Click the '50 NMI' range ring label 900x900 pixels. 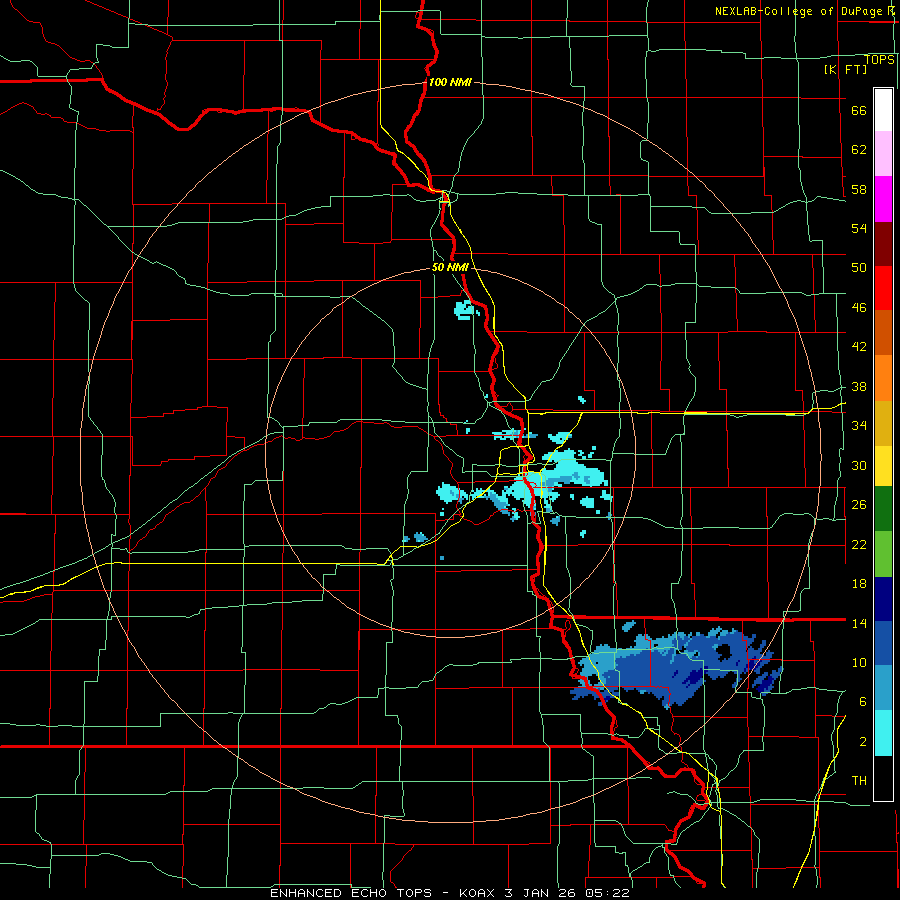[x=451, y=267]
